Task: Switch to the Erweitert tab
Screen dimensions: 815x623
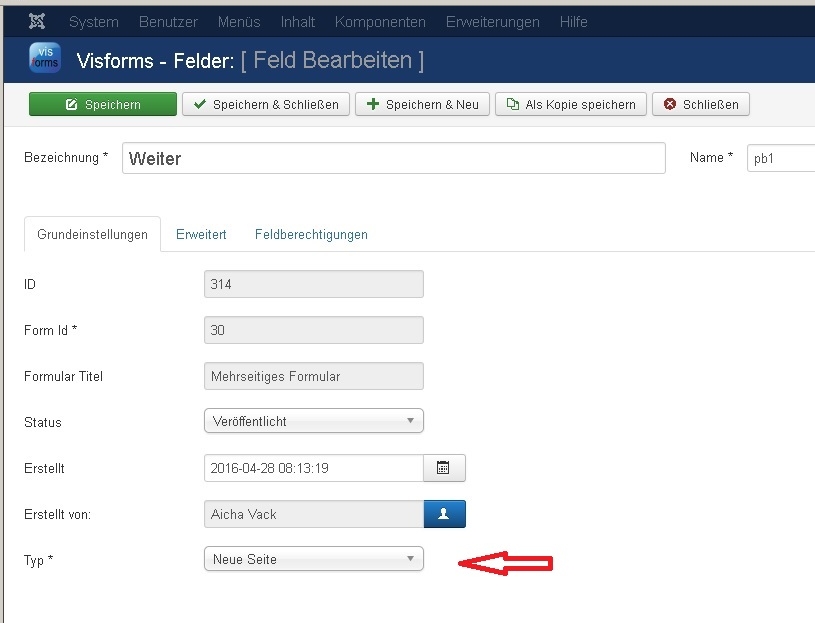Action: (x=201, y=234)
